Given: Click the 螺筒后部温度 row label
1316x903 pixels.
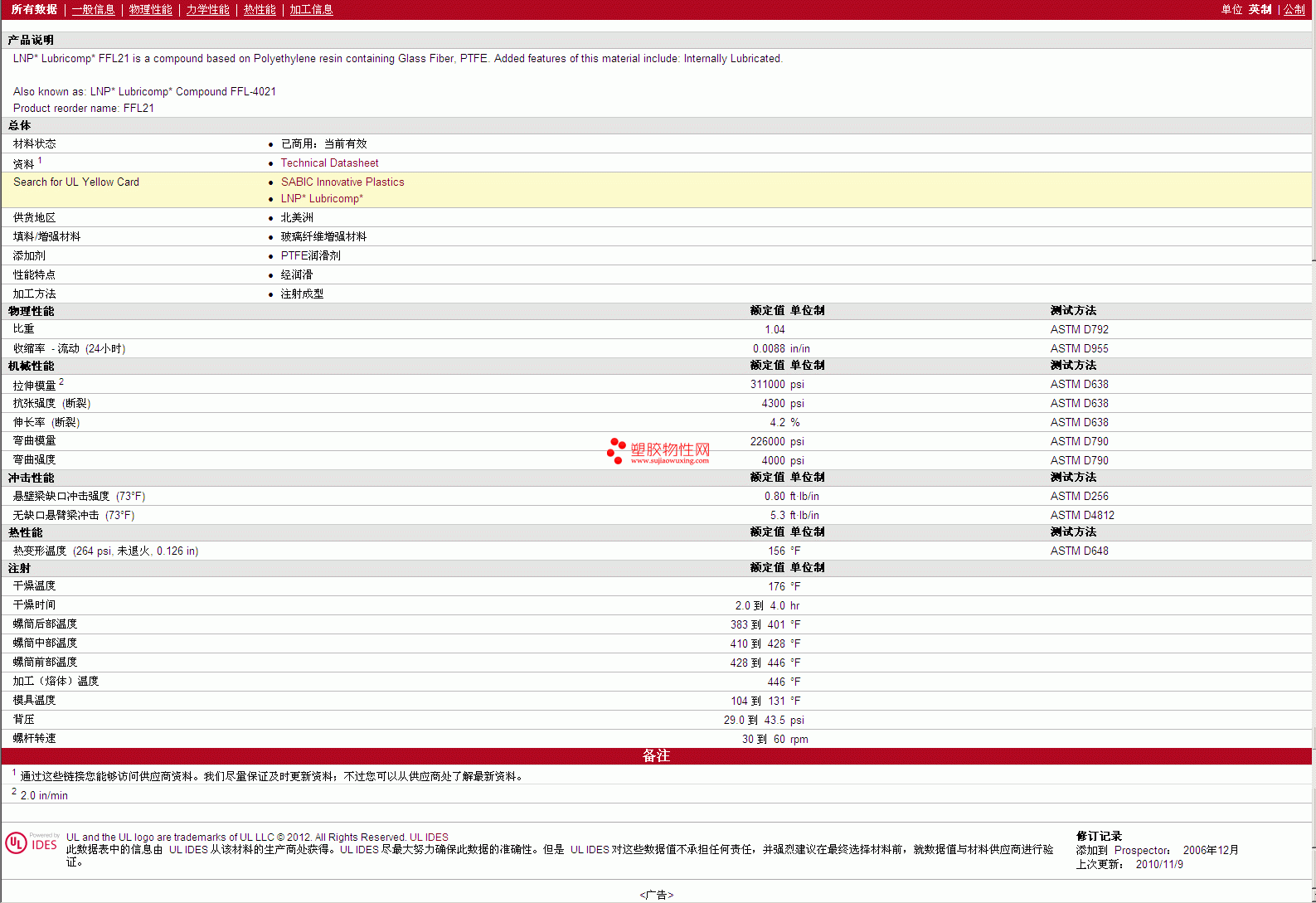Looking at the screenshot, I should tap(45, 624).
